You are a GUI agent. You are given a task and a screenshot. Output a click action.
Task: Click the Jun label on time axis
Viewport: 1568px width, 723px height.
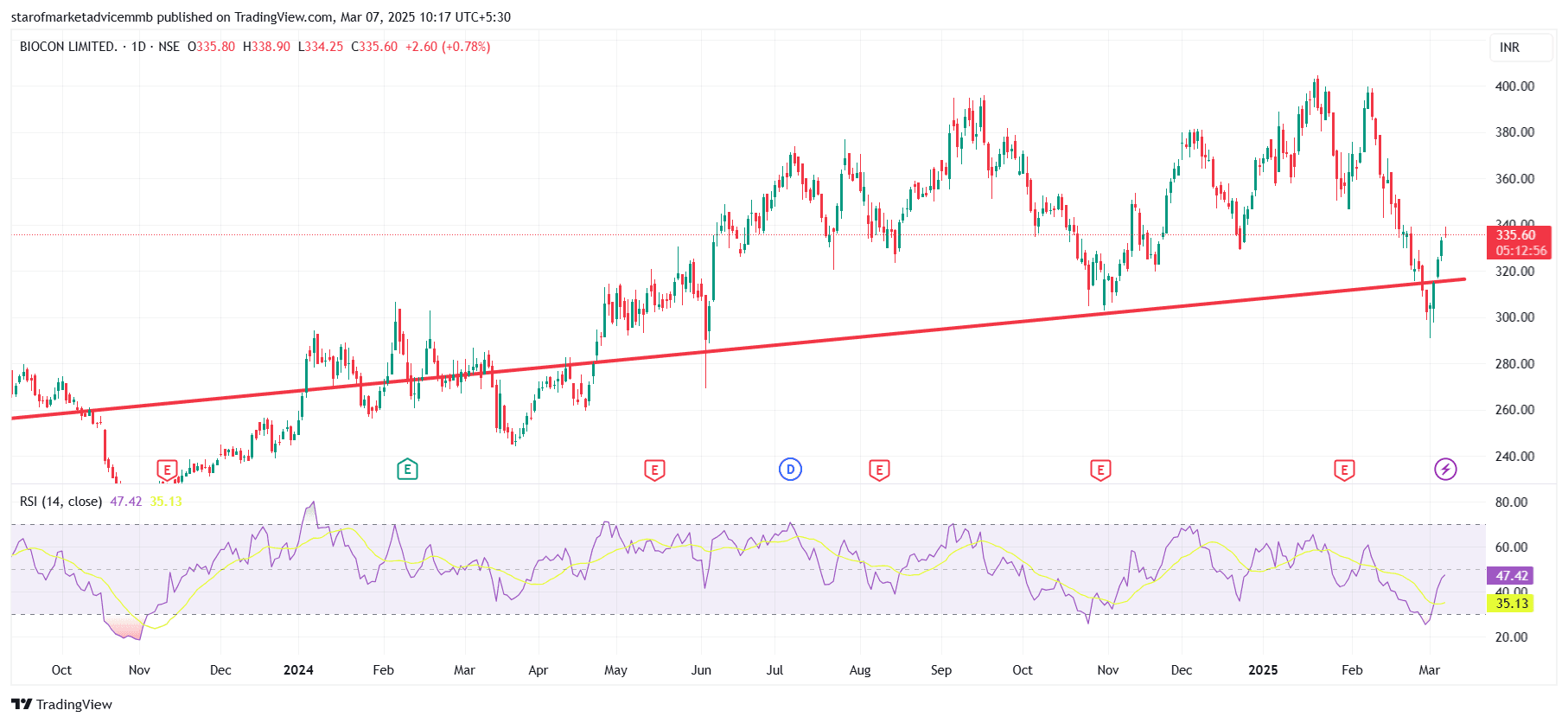[701, 670]
